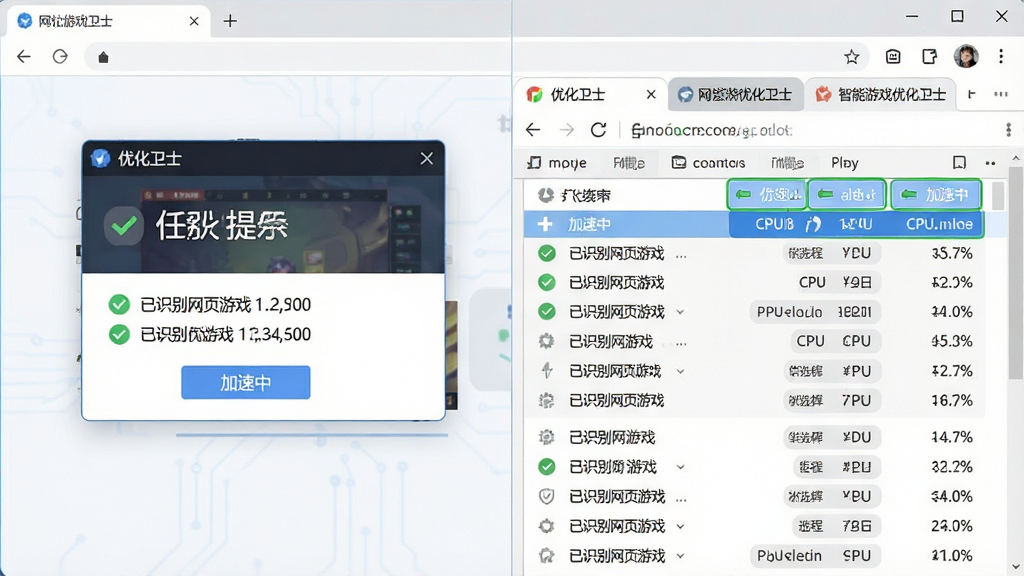Click the inner URL address field
Screen dimensions: 1024x576
click(x=810, y=130)
